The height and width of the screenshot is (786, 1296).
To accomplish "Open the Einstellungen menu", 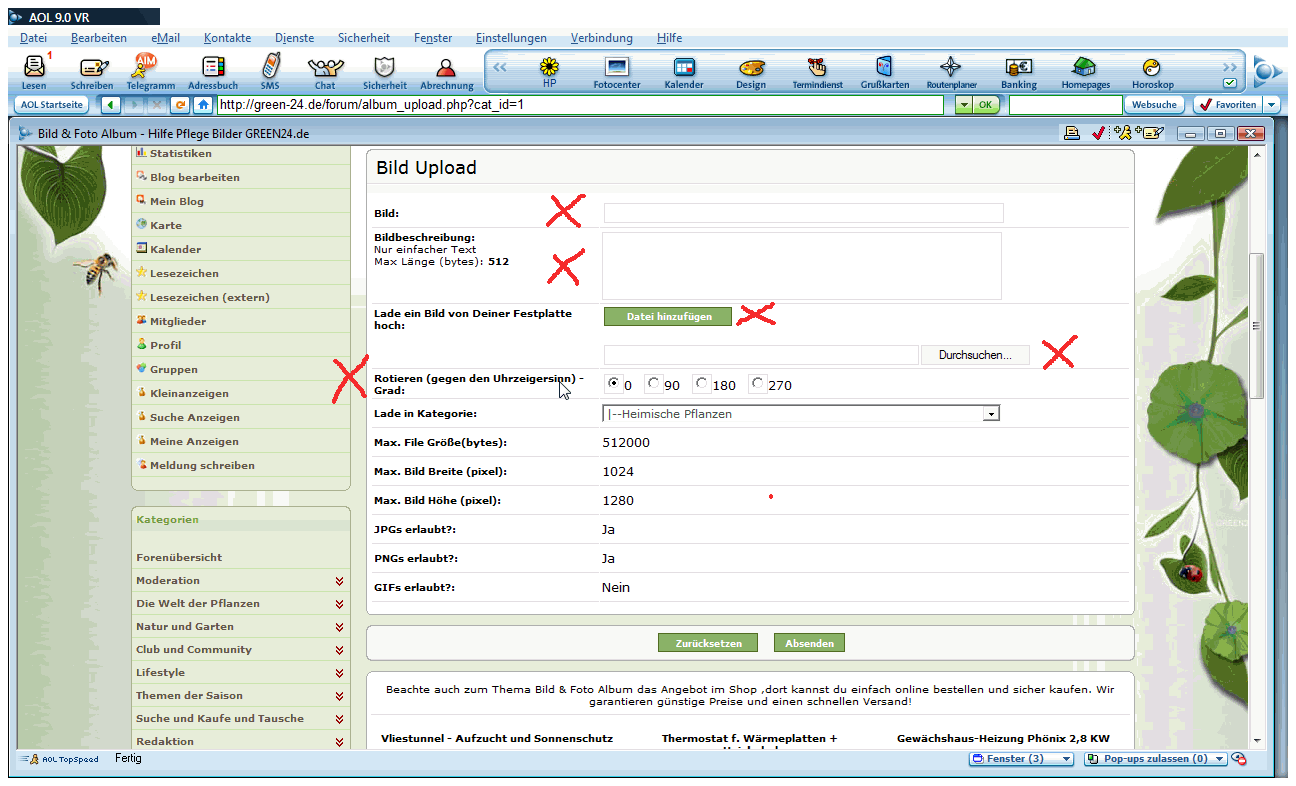I will point(511,38).
